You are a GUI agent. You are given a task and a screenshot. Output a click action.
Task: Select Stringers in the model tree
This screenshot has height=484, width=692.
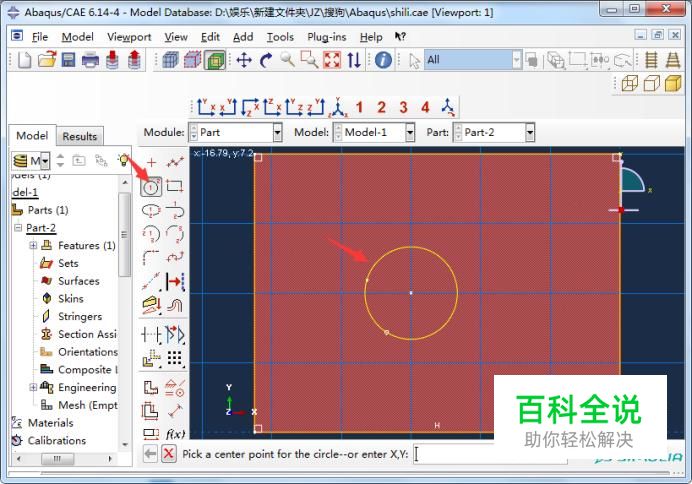80,316
